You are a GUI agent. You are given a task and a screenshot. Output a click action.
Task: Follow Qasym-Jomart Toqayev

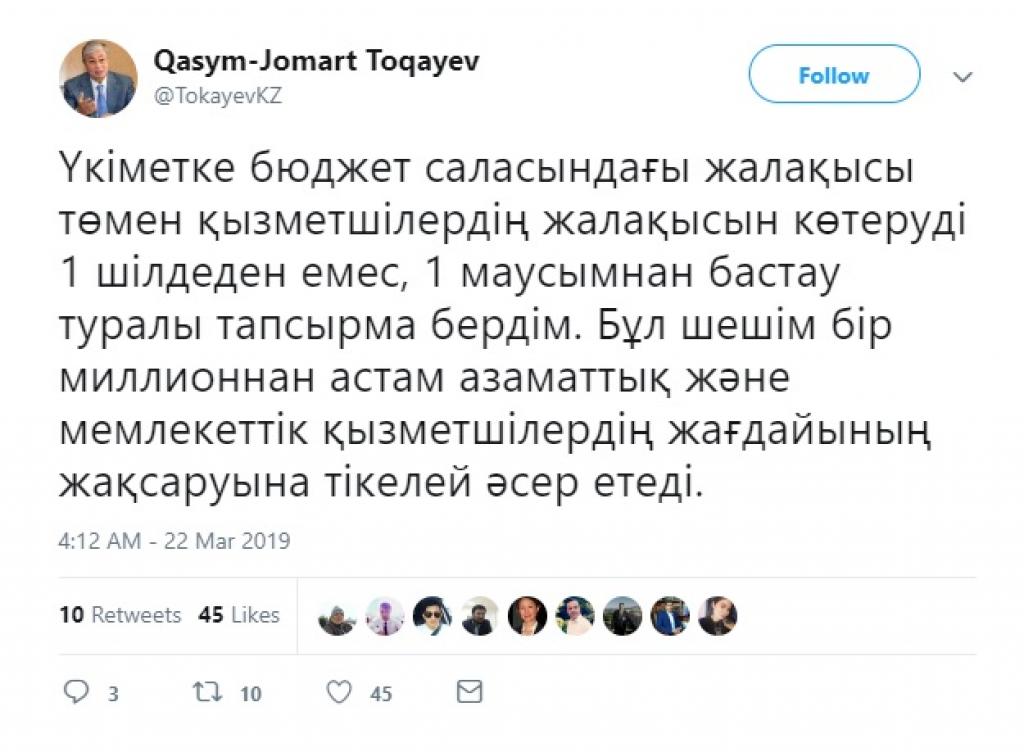coord(834,75)
